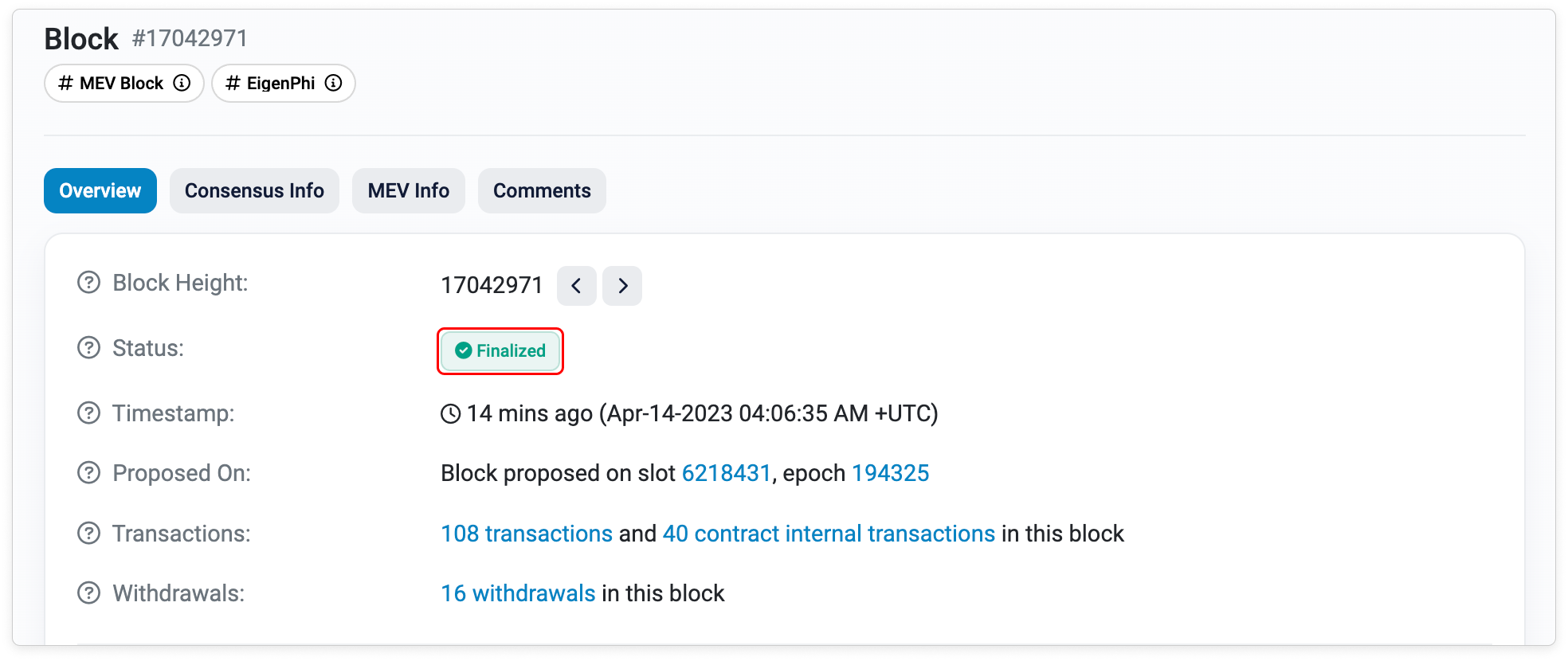Switch to the Consensus Info tab
The width and height of the screenshot is (1568, 661).
click(x=254, y=191)
